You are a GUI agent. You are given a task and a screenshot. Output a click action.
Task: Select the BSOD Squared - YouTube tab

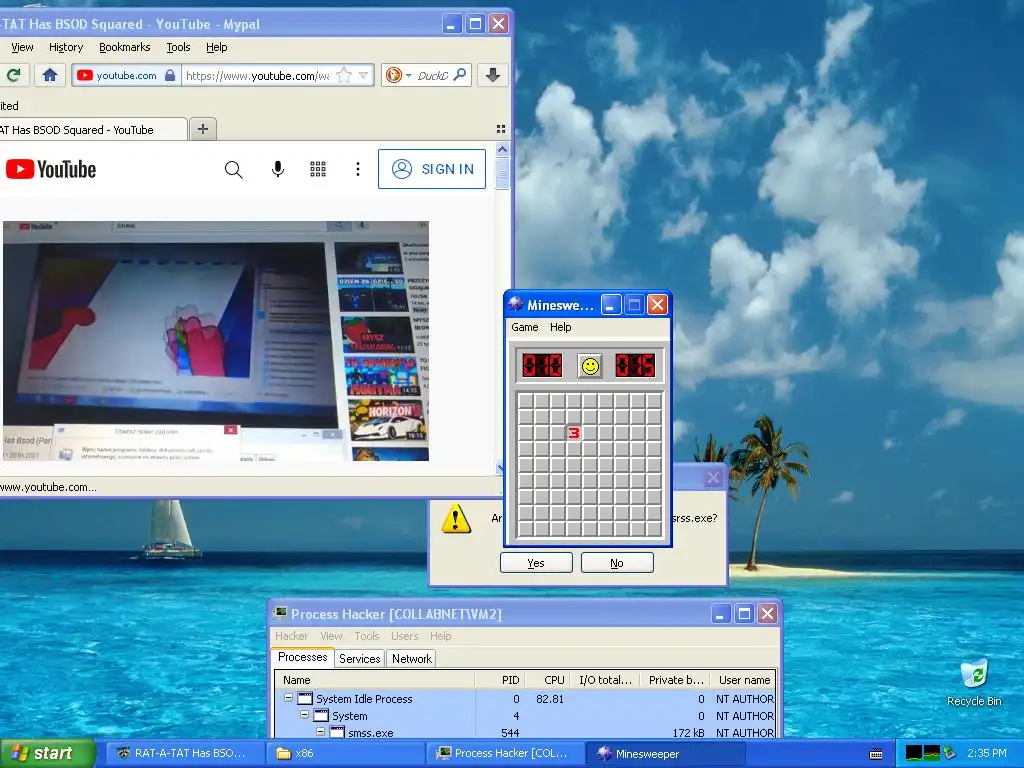93,129
